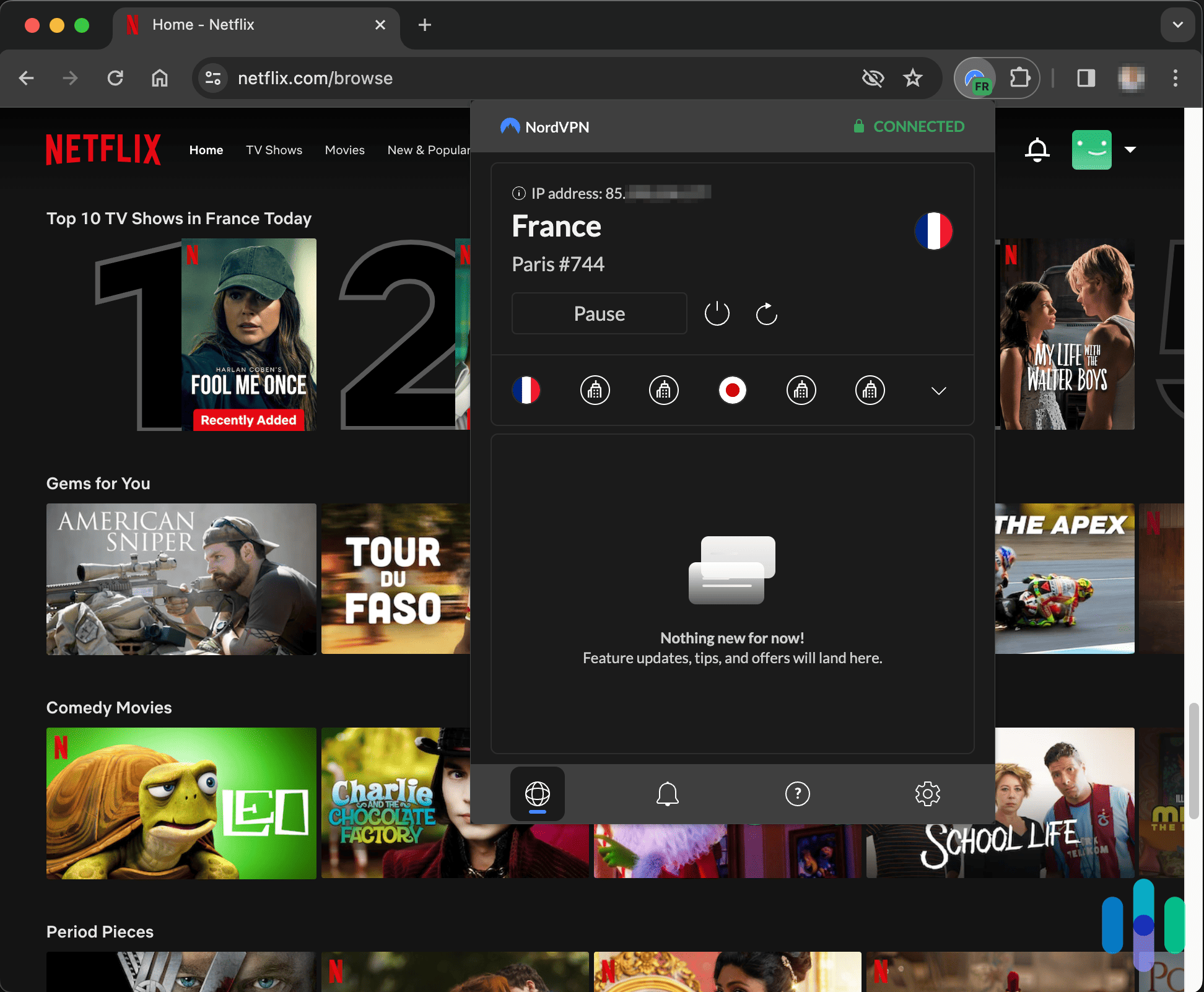Select the Fool Me Once thumbnail
1204x992 pixels.
coord(248,334)
